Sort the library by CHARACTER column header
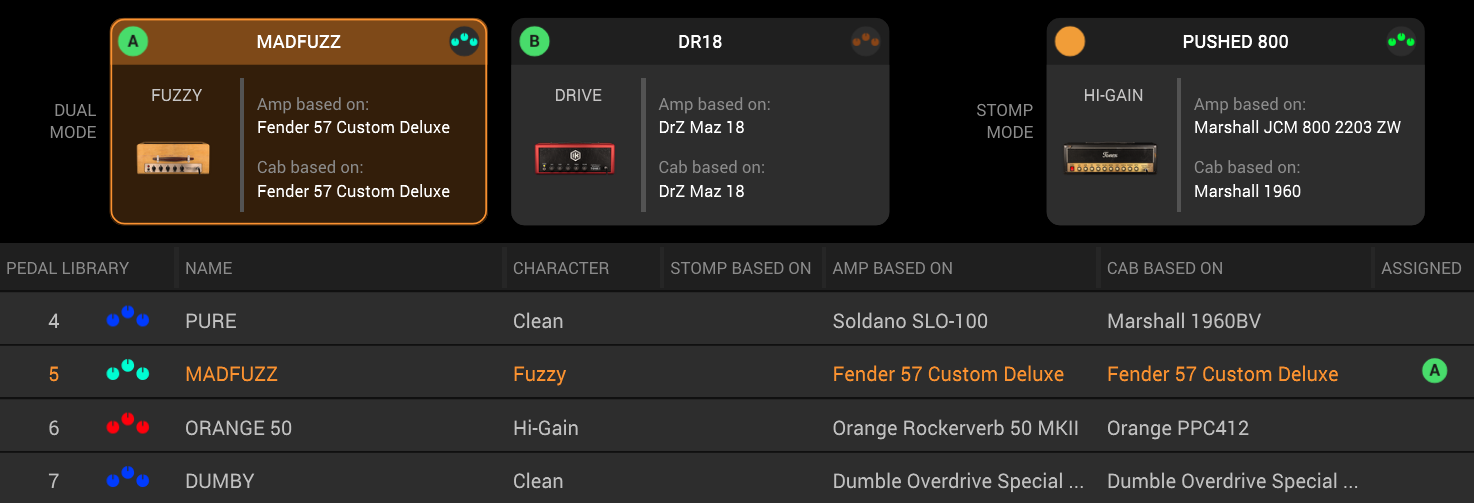 coord(561,268)
